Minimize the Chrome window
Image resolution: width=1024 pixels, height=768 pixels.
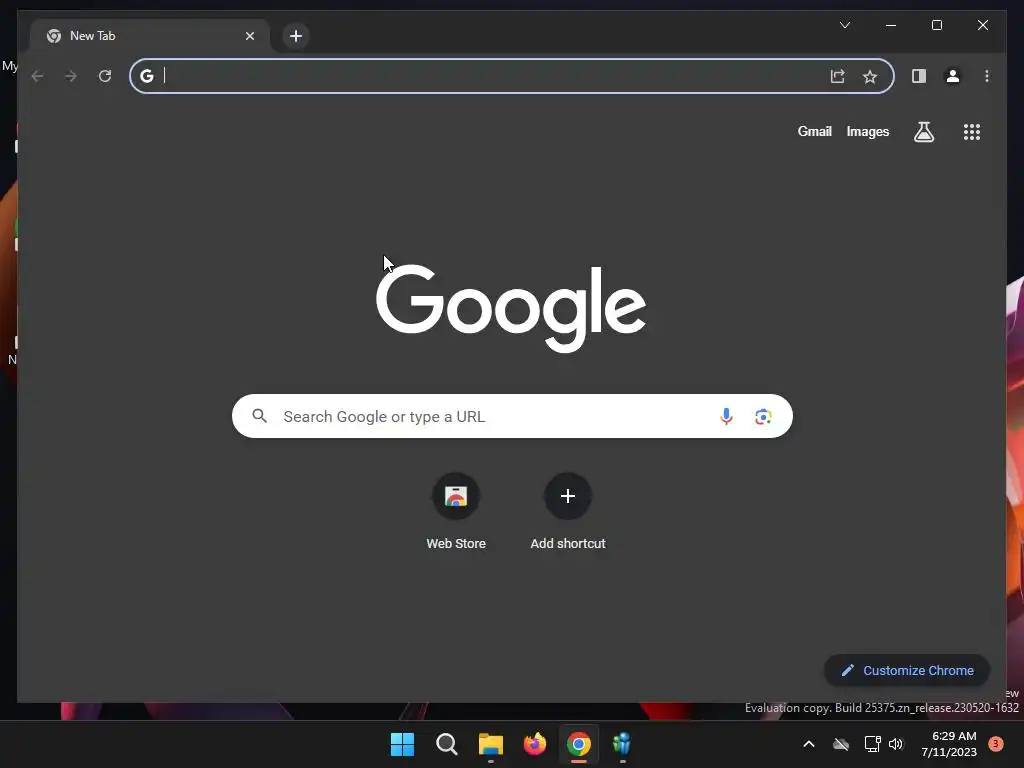891,25
